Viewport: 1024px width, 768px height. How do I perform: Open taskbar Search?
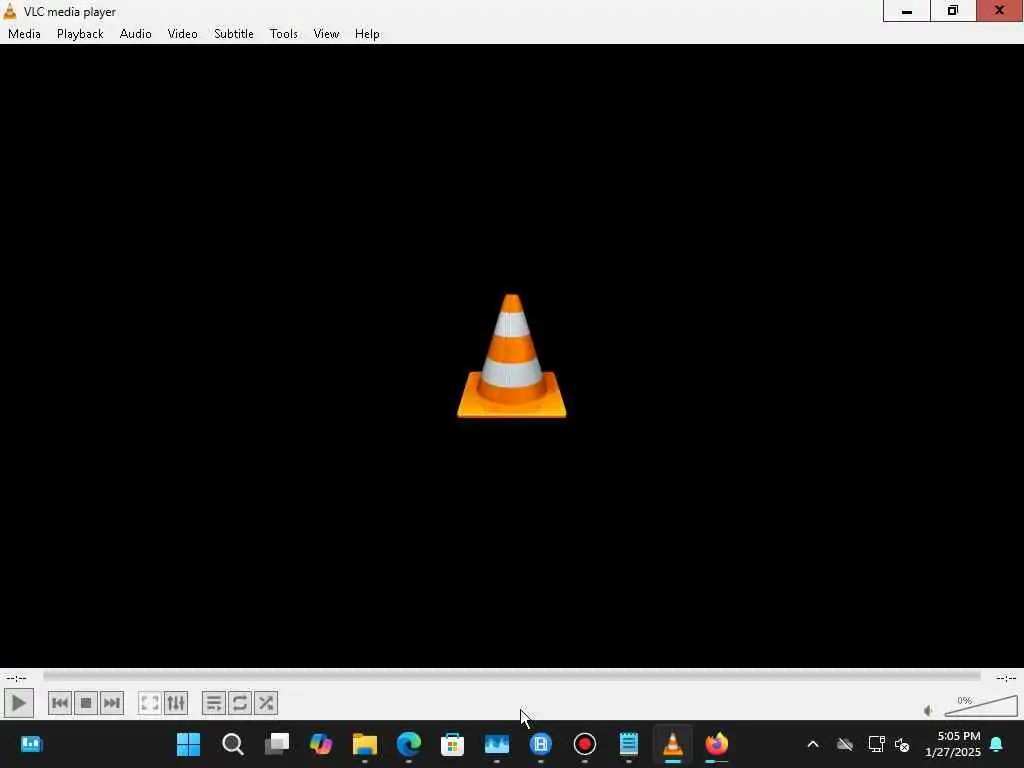(232, 744)
